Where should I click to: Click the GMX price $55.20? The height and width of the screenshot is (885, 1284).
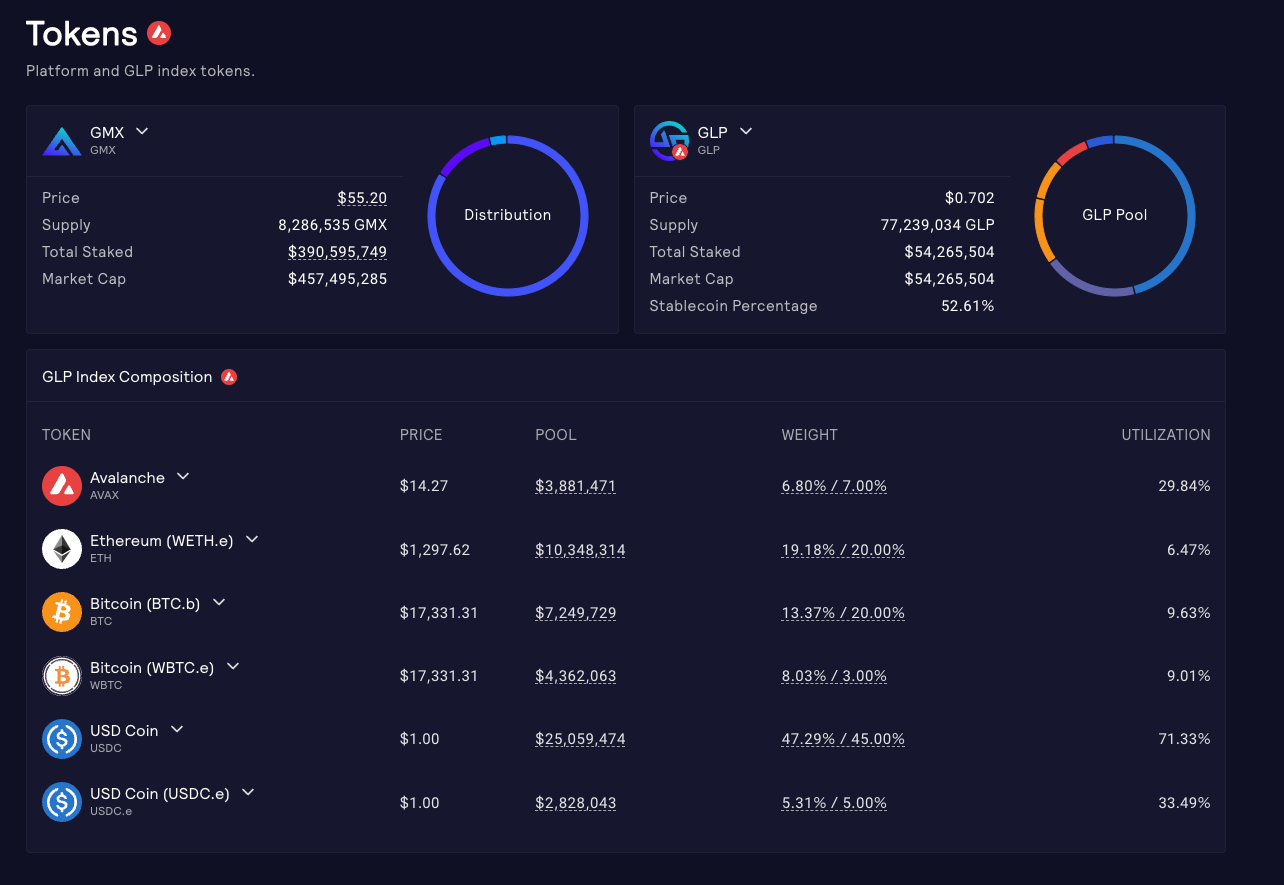[362, 198]
